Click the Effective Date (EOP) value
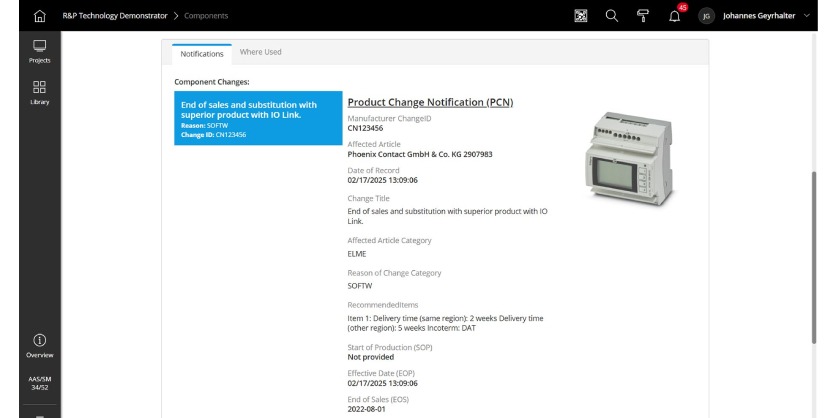Screen dimensions: 836x418 [382, 383]
